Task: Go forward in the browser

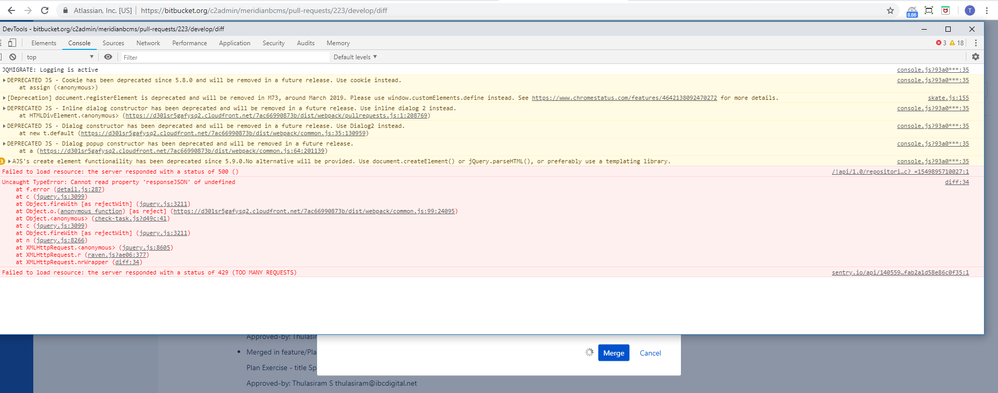Action: 27,11
